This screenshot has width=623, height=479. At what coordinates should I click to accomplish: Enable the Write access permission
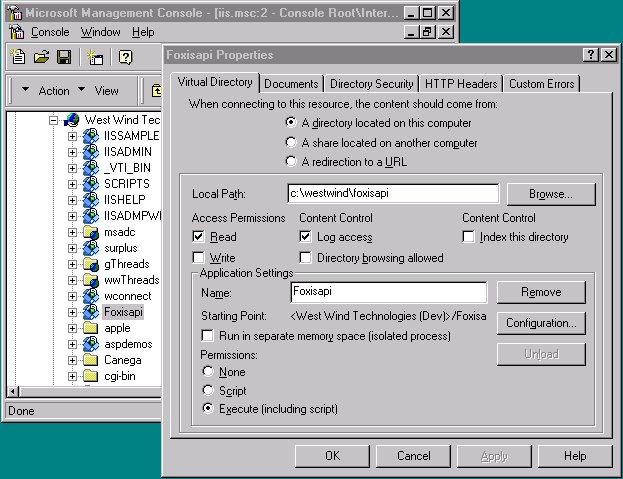tap(198, 257)
